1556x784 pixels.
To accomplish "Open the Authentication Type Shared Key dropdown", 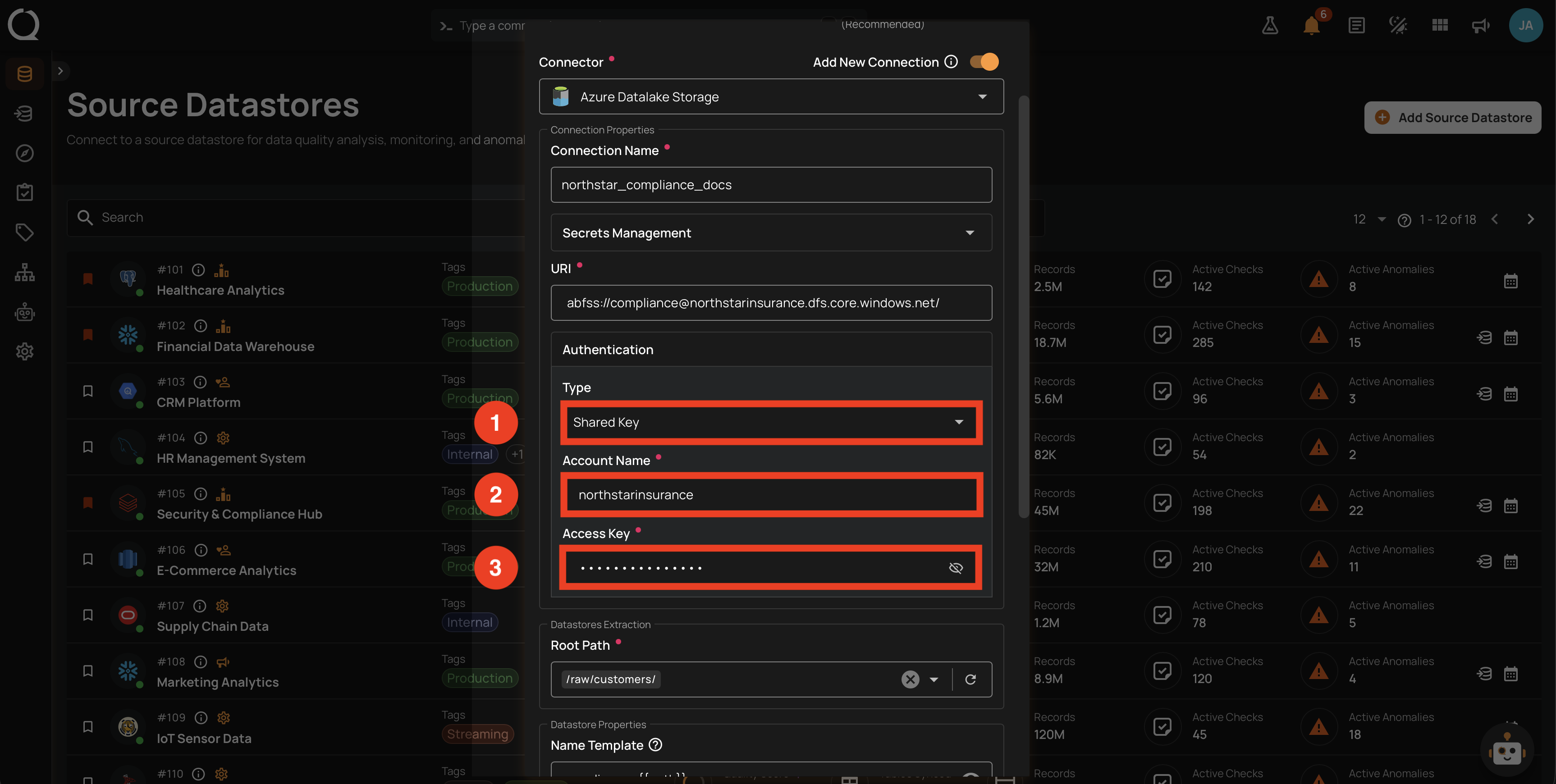I will 771,422.
